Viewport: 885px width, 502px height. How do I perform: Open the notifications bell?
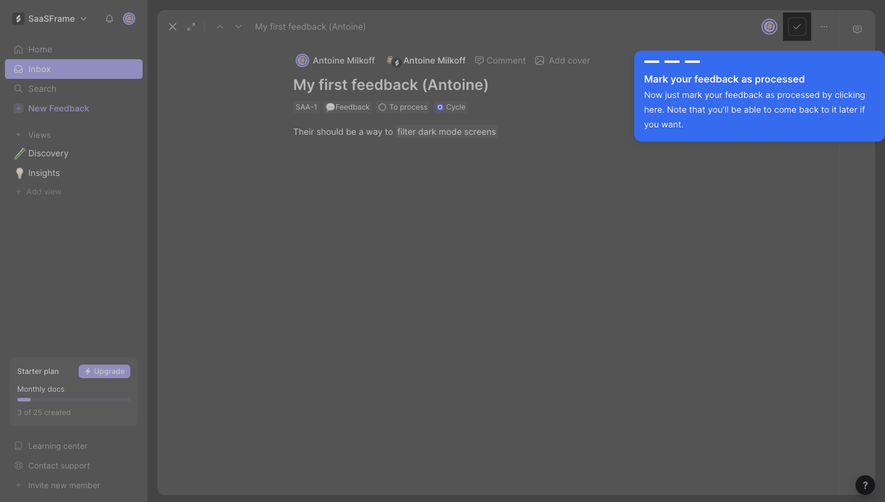coord(109,19)
